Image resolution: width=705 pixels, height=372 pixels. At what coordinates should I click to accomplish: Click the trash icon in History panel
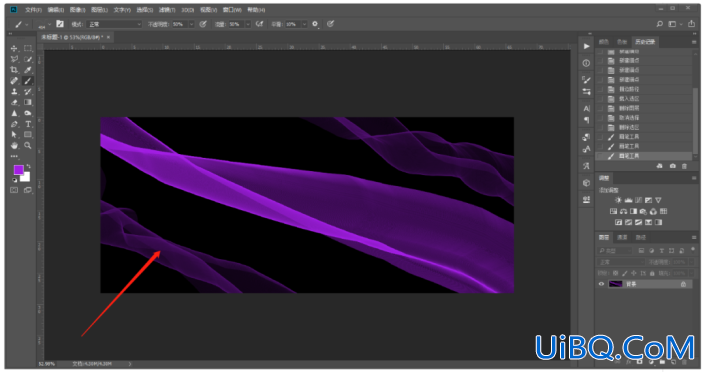click(x=684, y=166)
